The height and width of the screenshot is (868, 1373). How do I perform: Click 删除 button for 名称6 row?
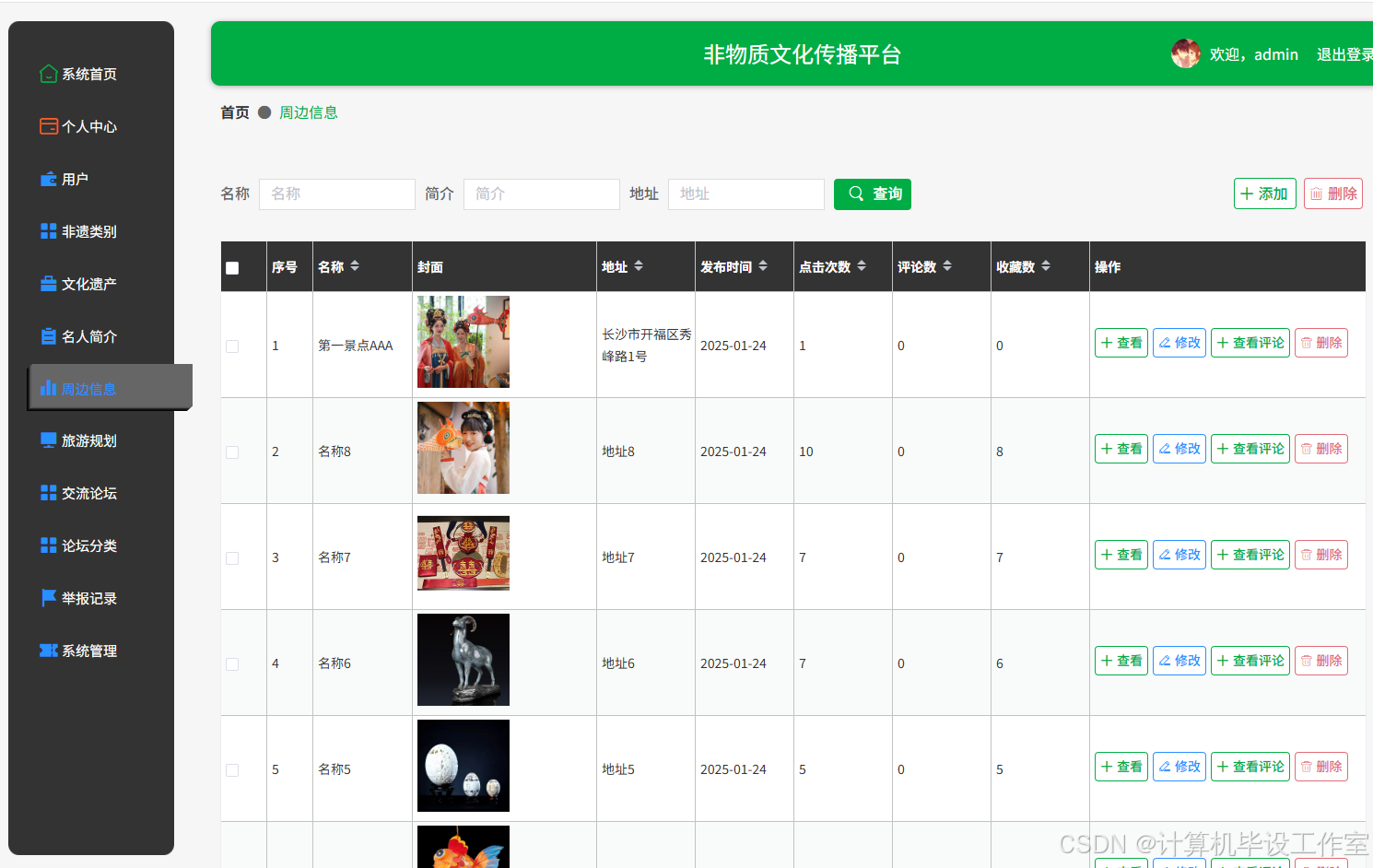1321,661
